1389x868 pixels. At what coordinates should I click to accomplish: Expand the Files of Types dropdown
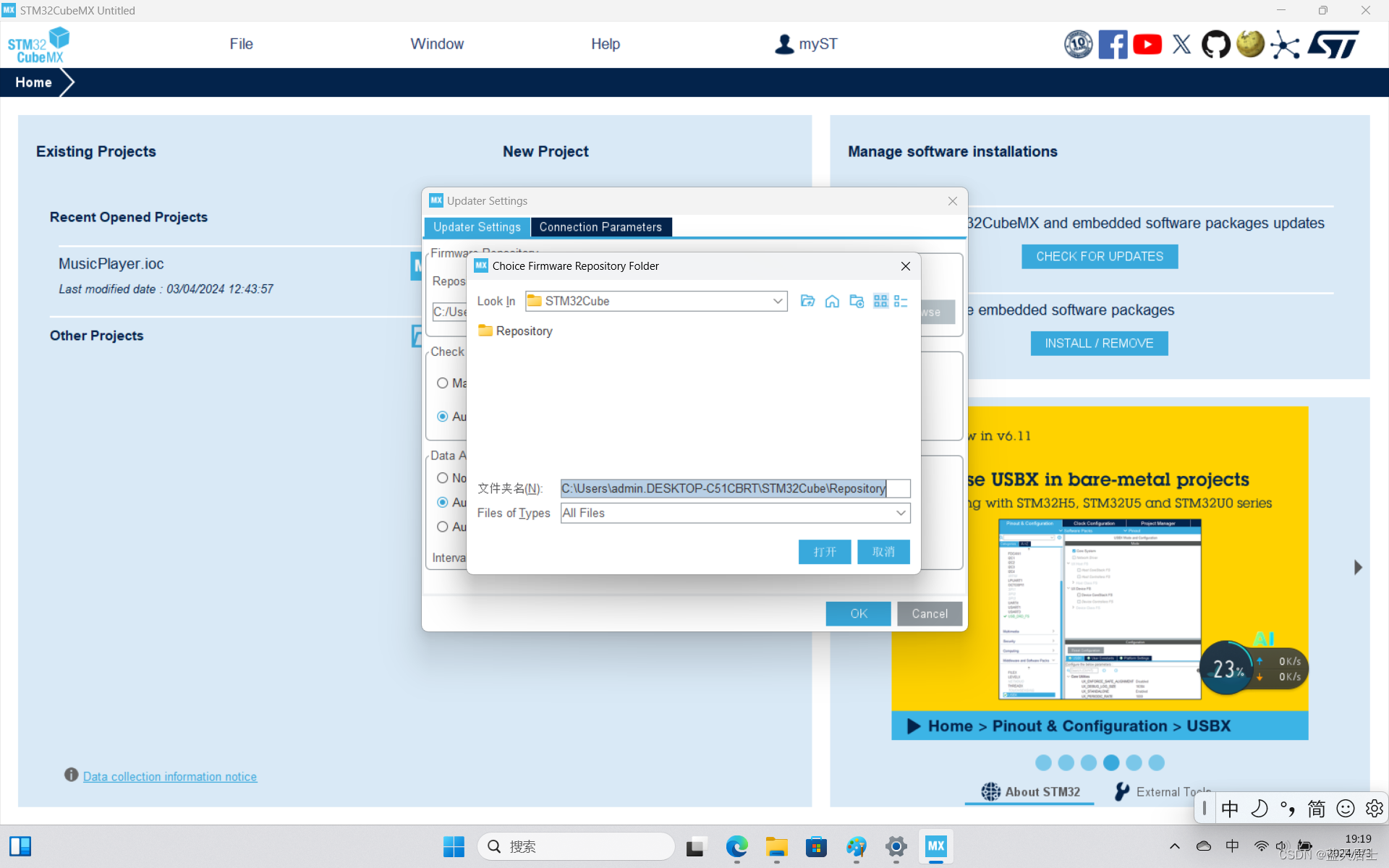[901, 513]
